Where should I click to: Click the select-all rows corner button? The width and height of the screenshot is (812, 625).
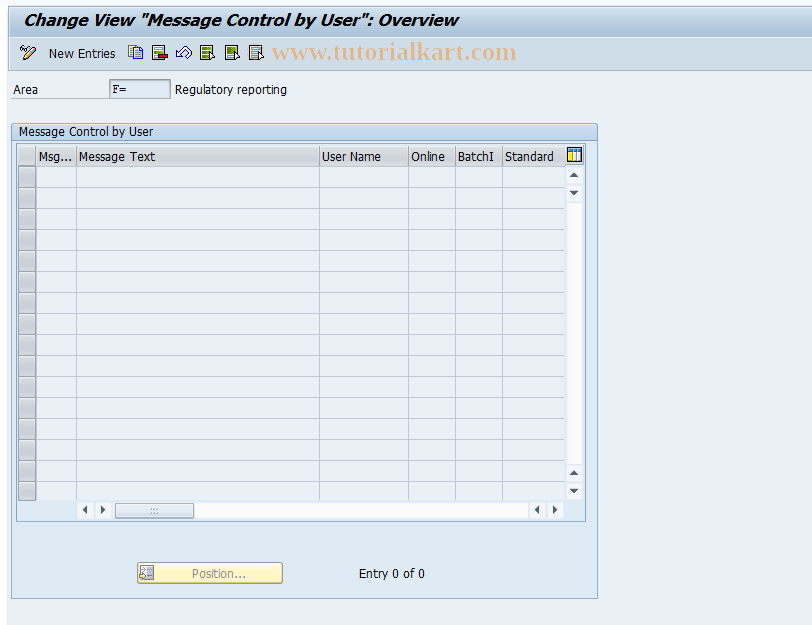[26, 156]
